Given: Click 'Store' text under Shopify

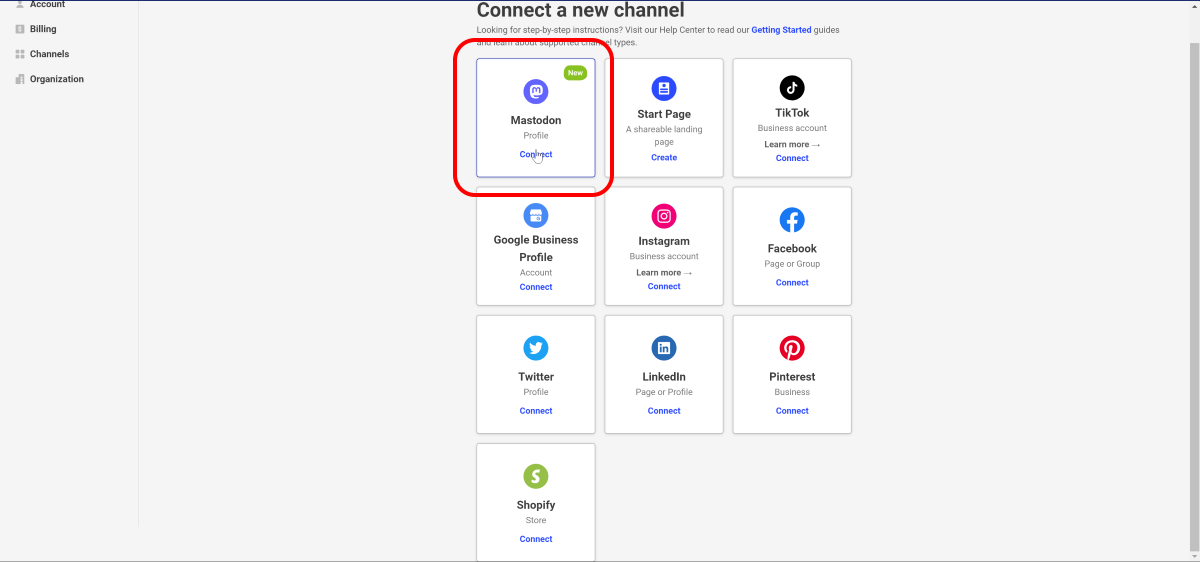Looking at the screenshot, I should pos(536,520).
